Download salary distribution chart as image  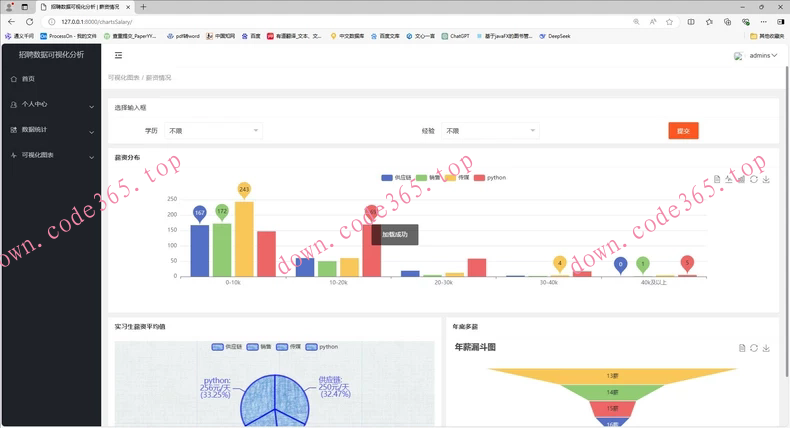pos(766,180)
